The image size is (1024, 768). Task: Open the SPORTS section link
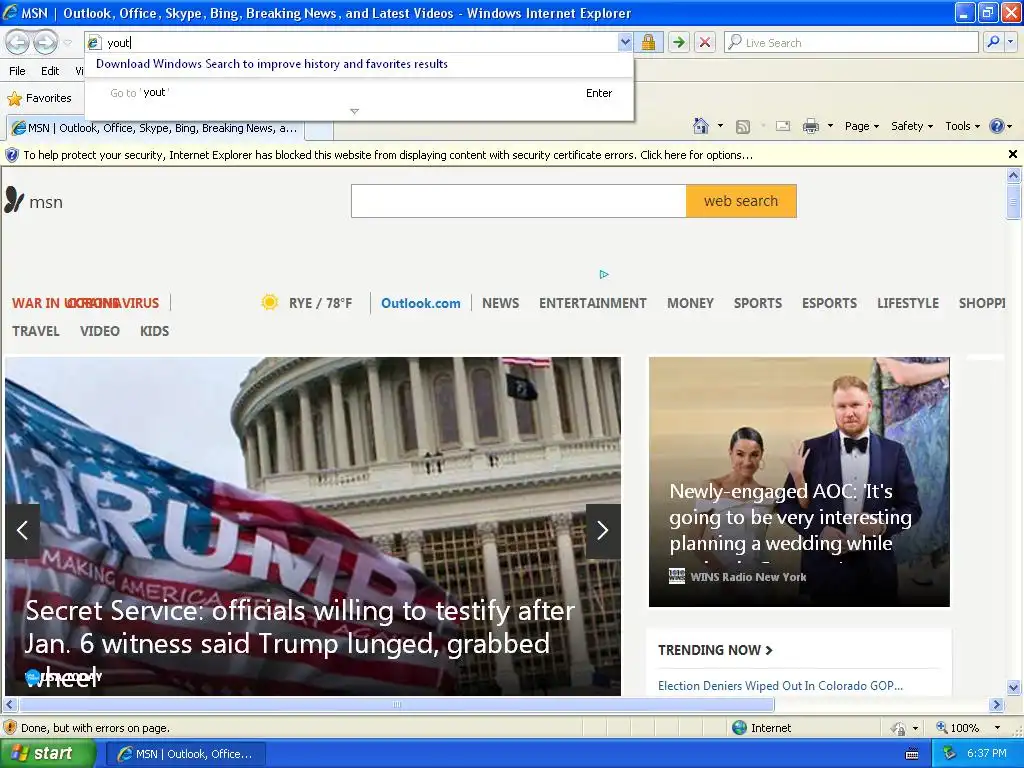click(758, 304)
